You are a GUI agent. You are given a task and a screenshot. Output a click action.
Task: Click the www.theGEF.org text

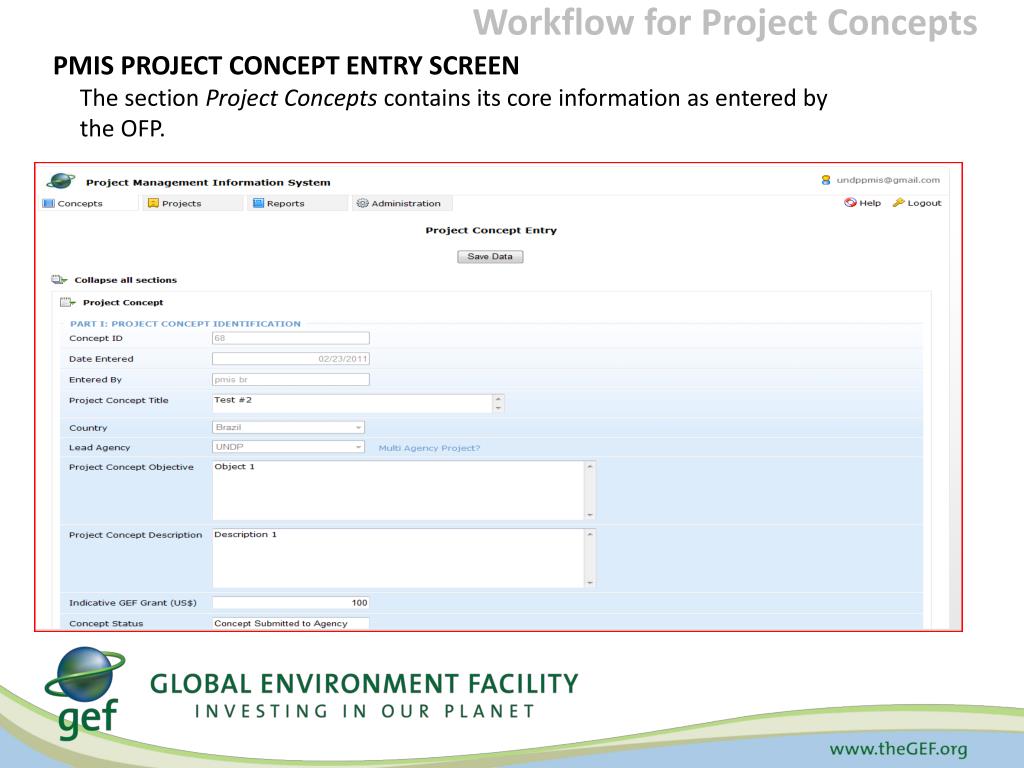[898, 748]
